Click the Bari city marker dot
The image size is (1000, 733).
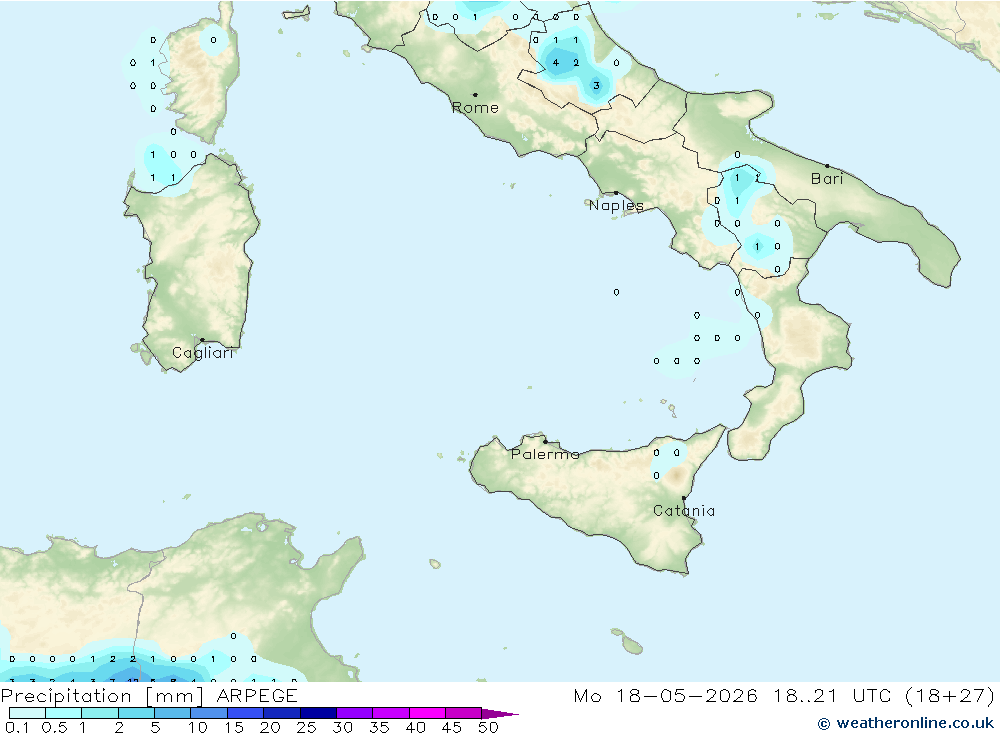(x=827, y=166)
